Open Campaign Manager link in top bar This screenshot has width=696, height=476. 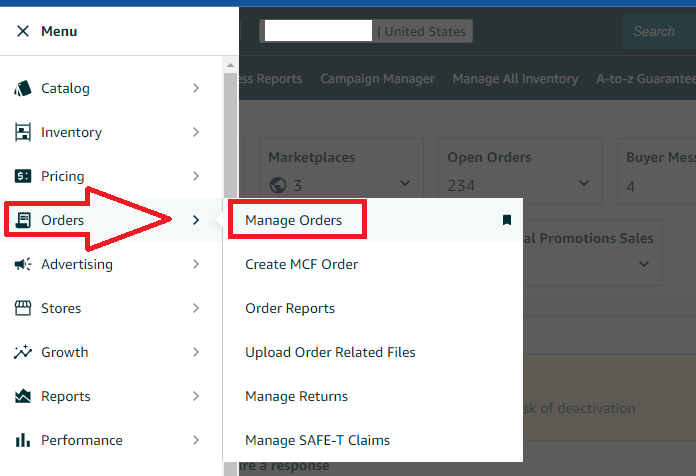click(377, 79)
